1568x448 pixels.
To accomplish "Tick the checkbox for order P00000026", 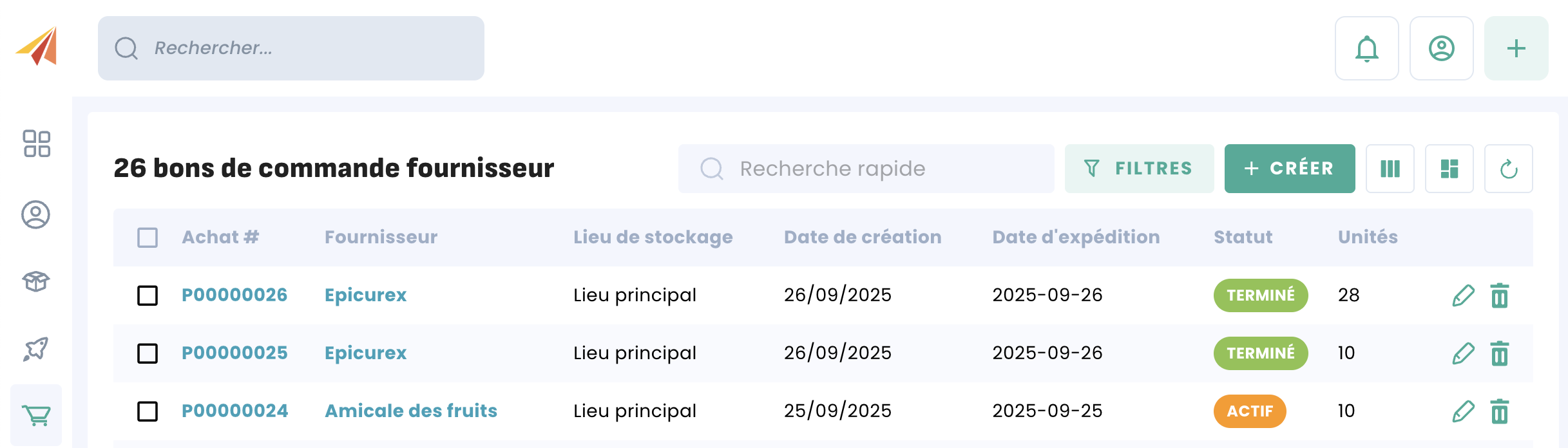I will coord(148,295).
